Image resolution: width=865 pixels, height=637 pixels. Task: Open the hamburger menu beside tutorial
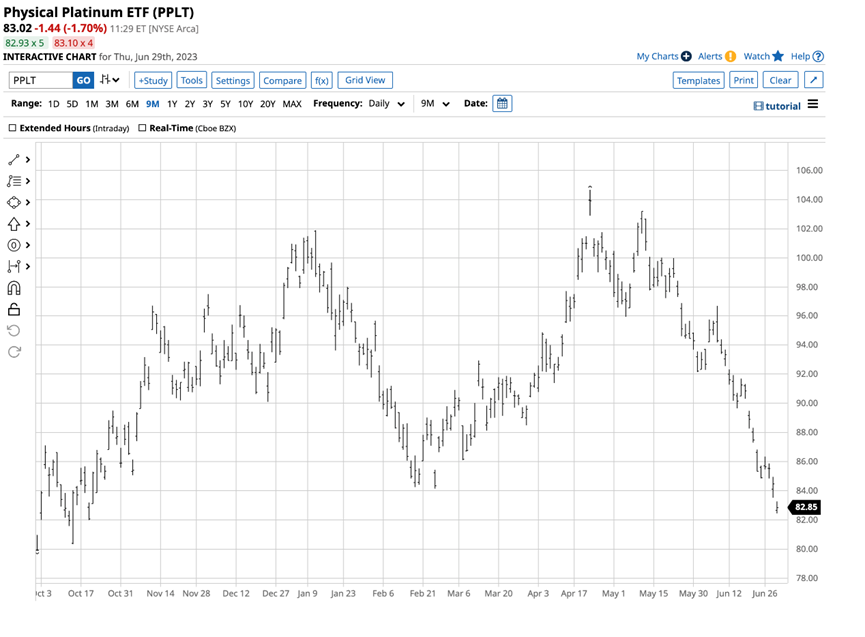813,104
